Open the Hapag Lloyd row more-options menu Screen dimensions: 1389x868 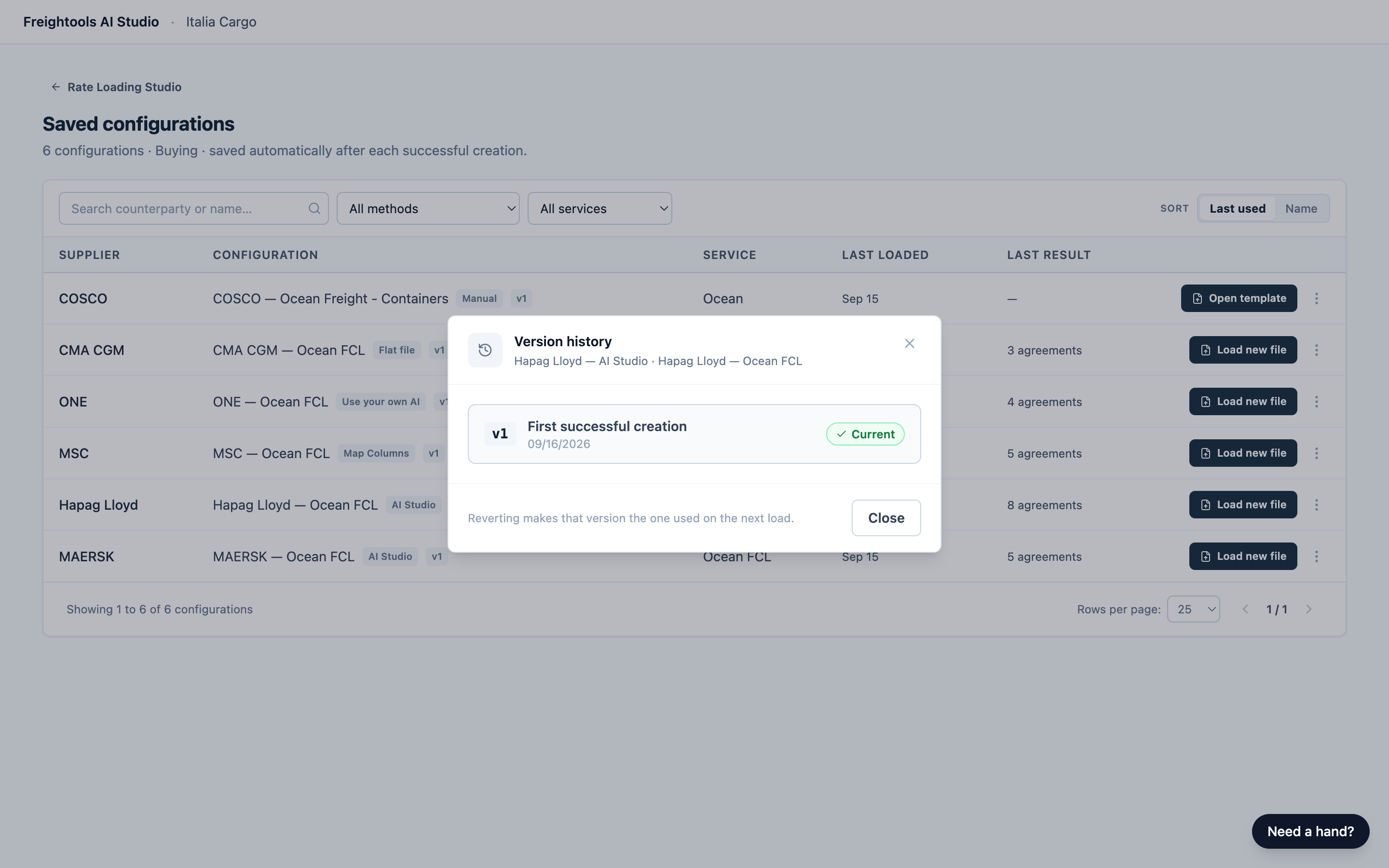pyautogui.click(x=1316, y=505)
